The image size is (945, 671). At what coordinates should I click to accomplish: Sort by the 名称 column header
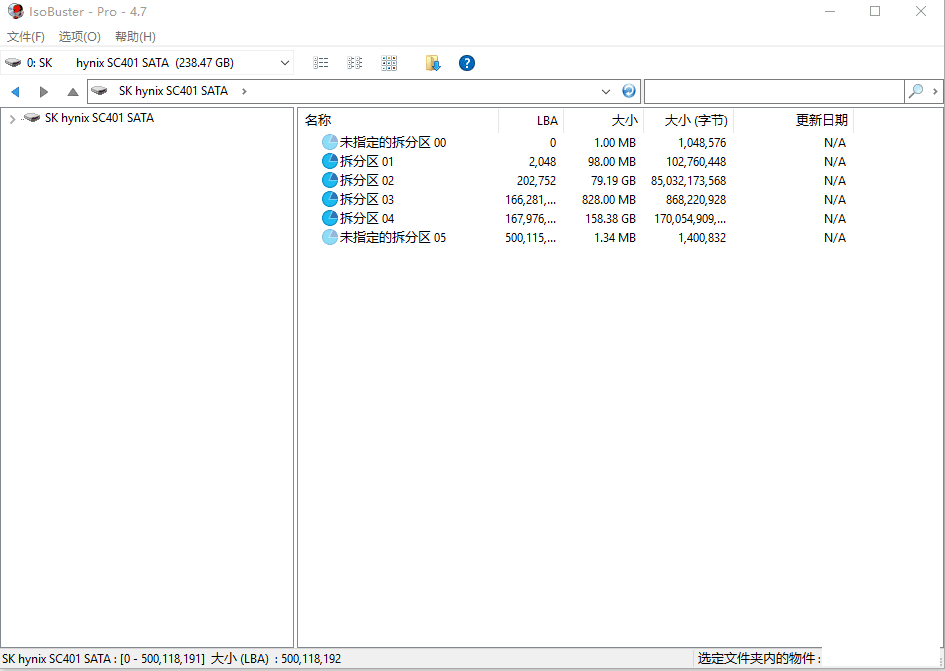click(x=398, y=121)
